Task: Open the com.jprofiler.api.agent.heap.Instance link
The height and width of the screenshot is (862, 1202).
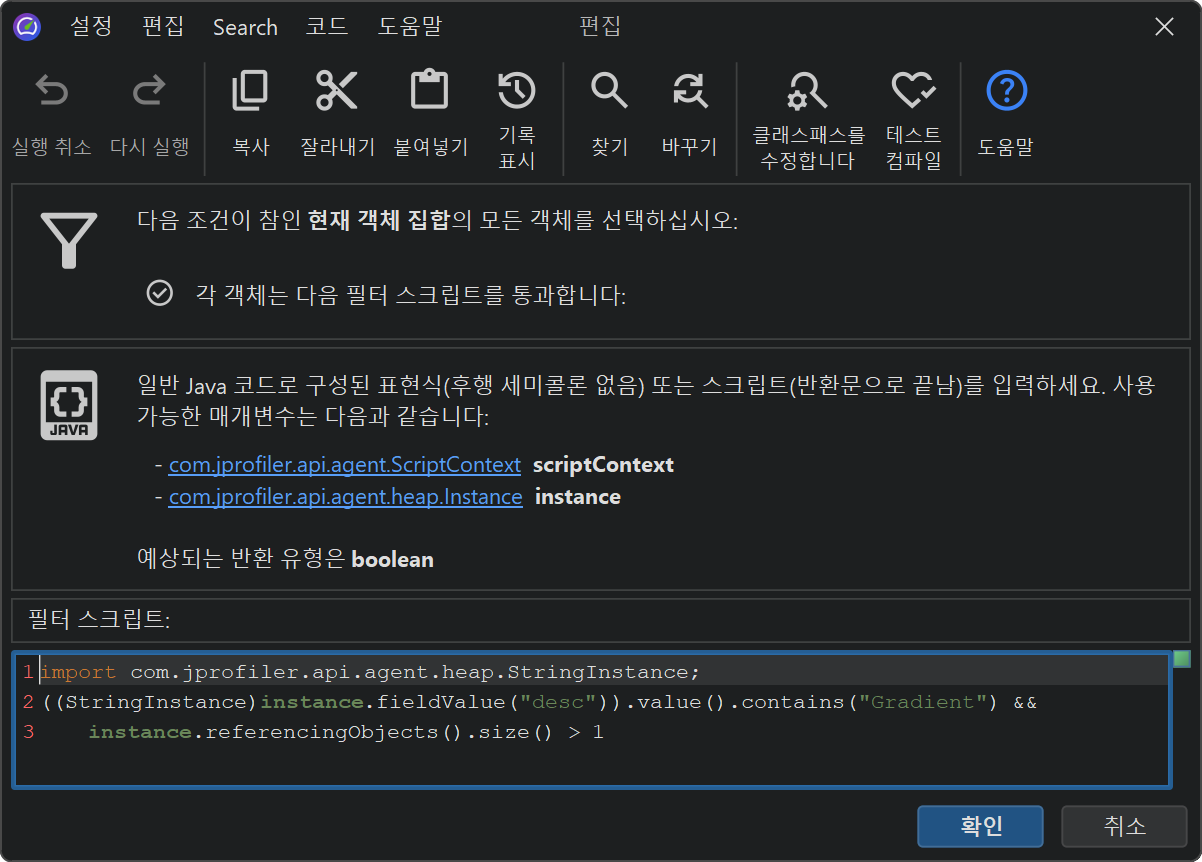Action: coord(345,497)
